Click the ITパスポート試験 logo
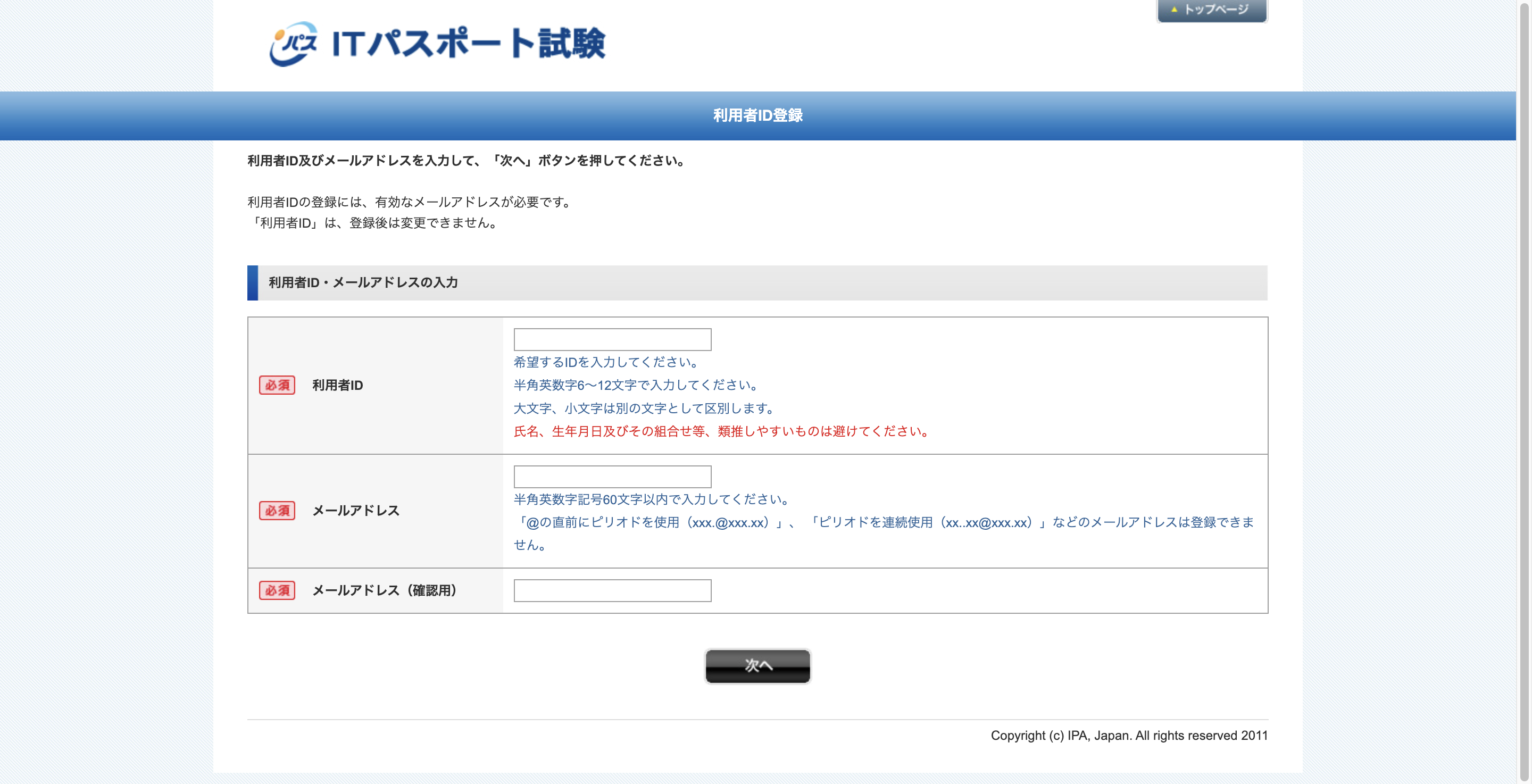Viewport: 1532px width, 784px height. click(437, 44)
